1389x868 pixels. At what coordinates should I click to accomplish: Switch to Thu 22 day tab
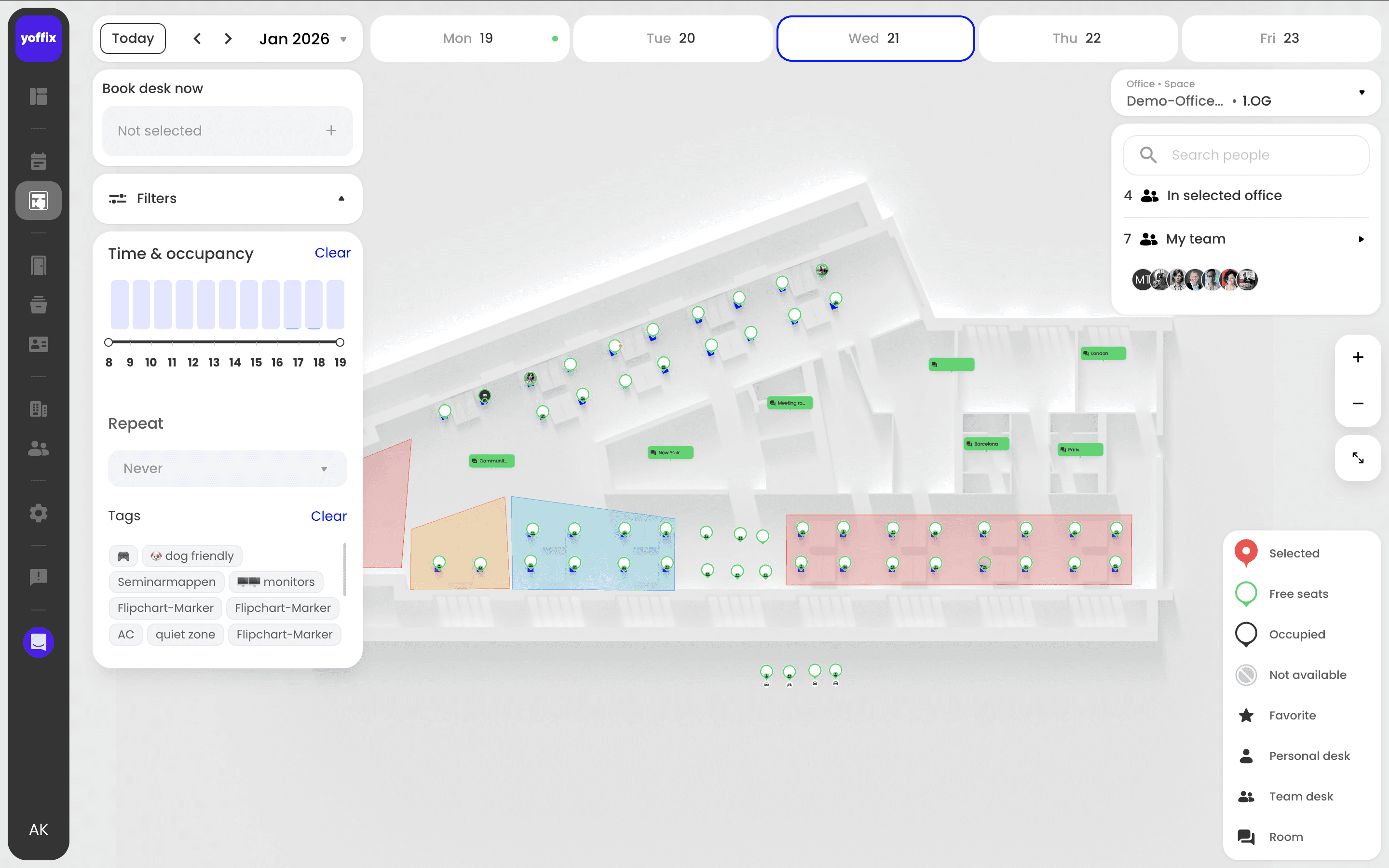[x=1077, y=39]
